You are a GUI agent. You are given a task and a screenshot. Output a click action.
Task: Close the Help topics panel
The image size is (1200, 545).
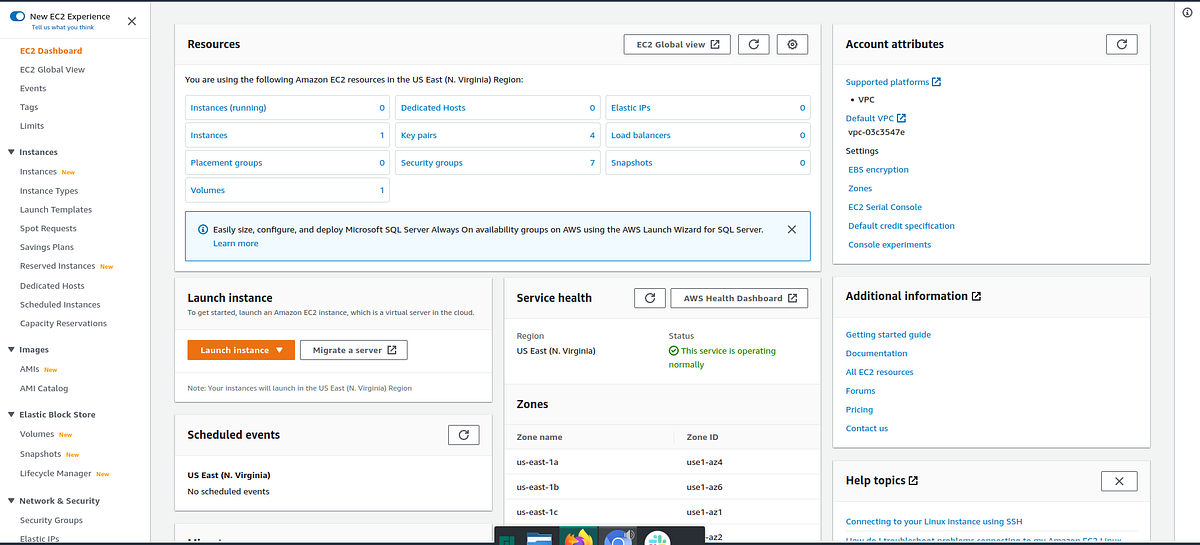coord(1118,481)
